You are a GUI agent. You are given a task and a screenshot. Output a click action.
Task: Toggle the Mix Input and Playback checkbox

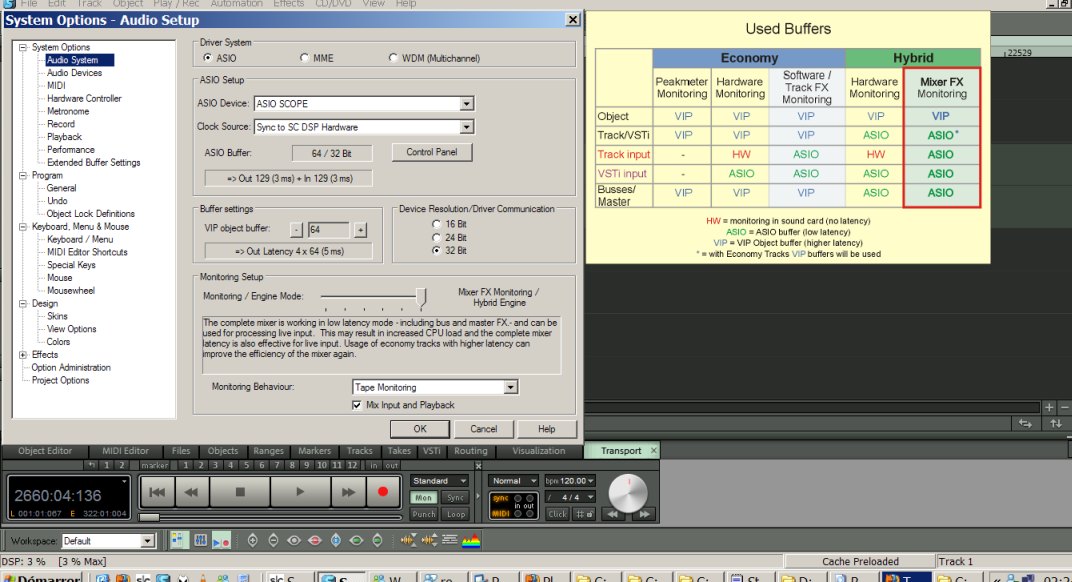[x=357, y=405]
